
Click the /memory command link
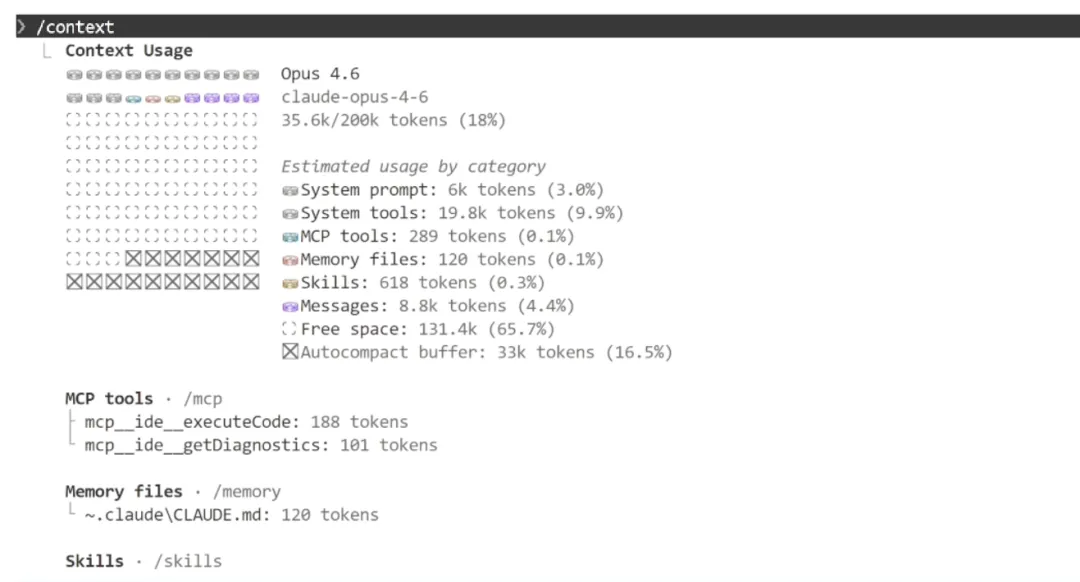tap(247, 491)
